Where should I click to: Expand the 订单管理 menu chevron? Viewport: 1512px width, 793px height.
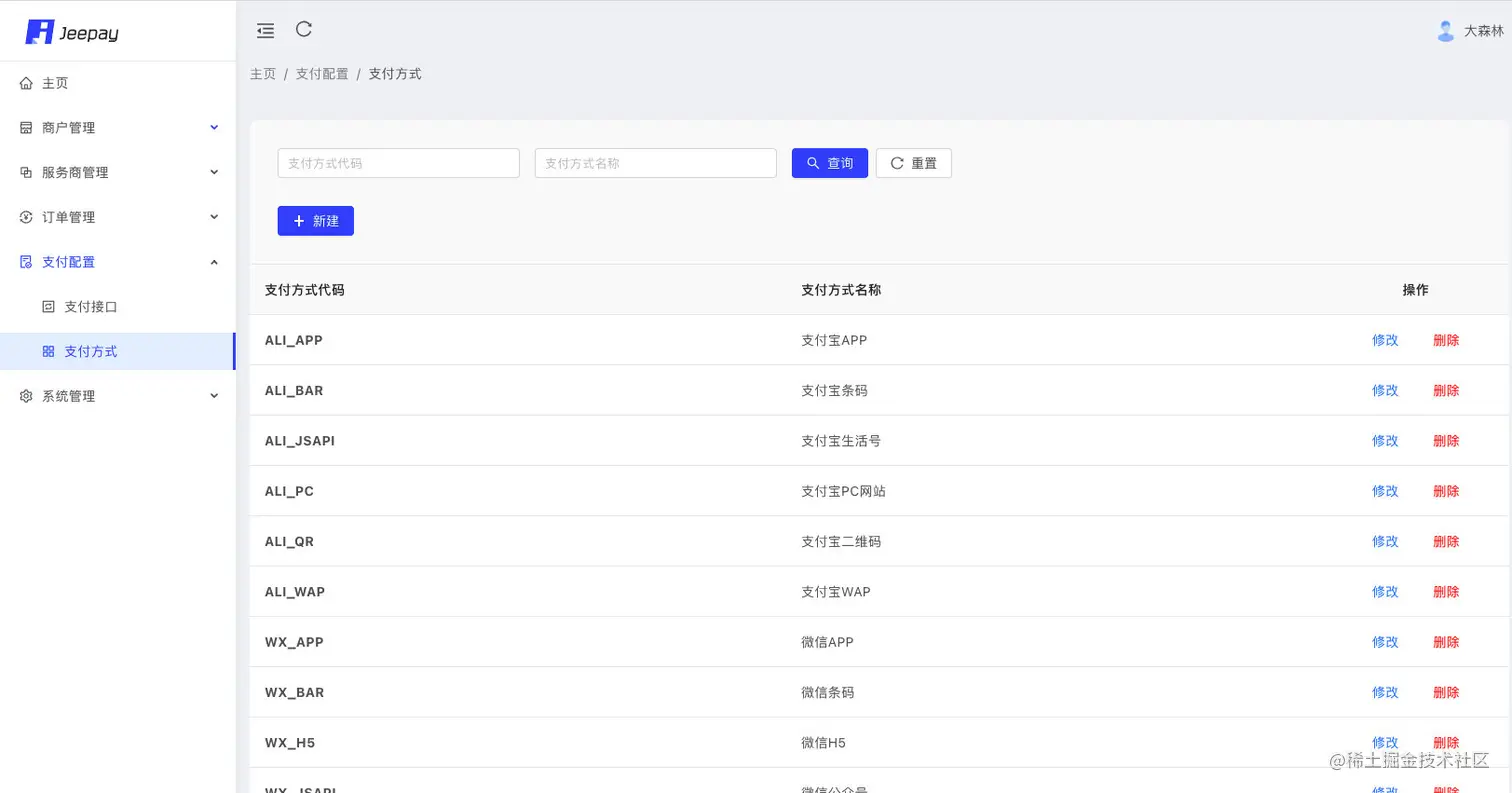tap(214, 217)
